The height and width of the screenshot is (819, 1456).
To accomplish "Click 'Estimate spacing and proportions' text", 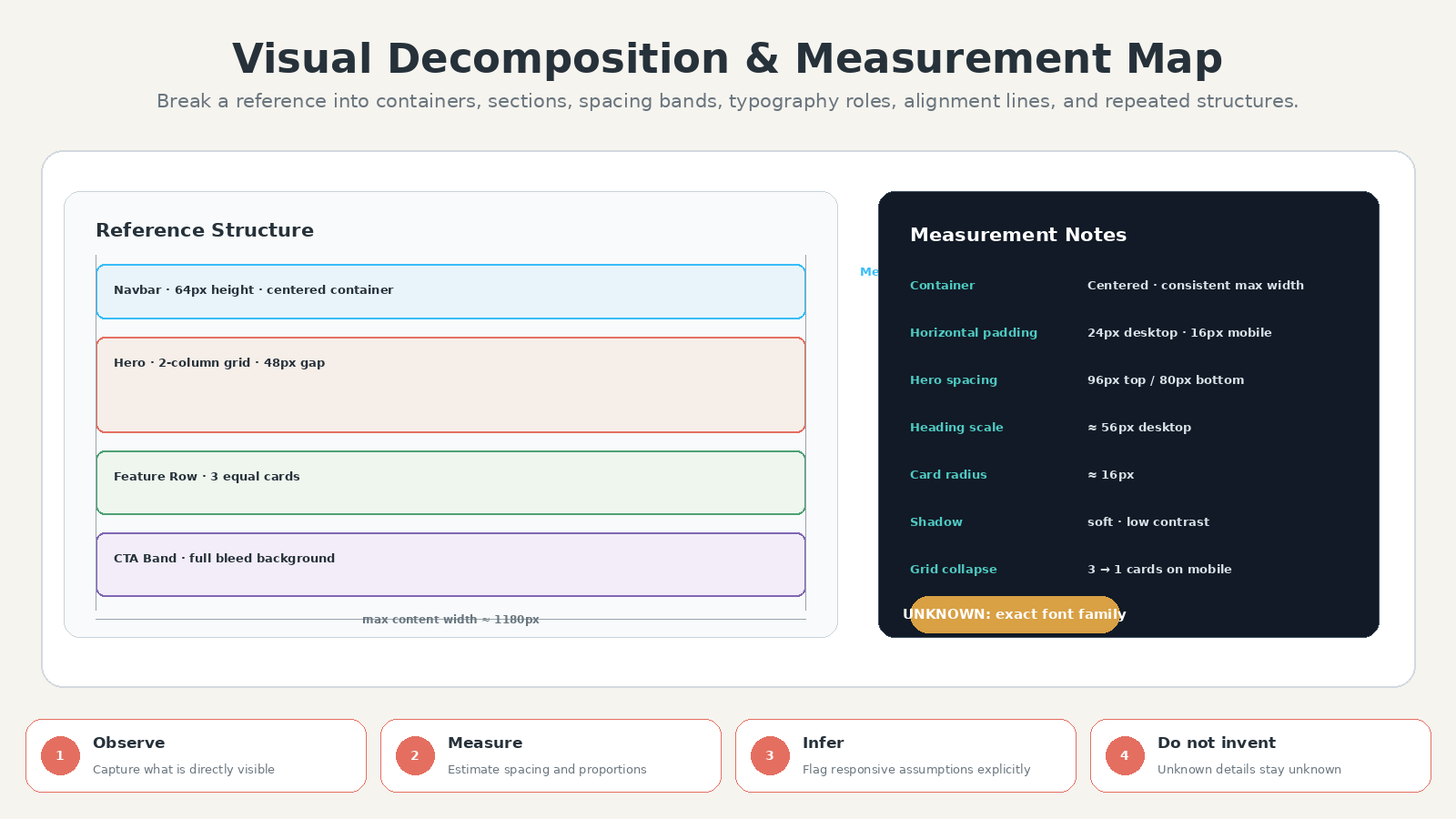I will (547, 770).
